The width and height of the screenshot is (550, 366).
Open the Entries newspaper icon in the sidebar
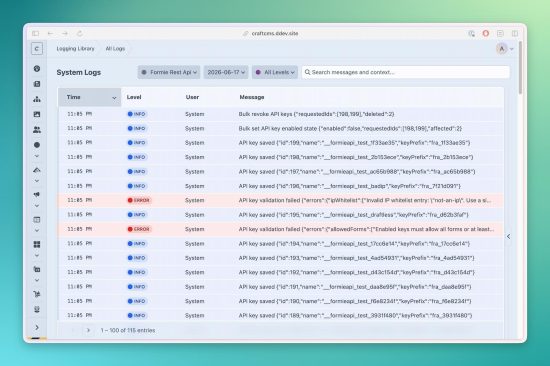tap(37, 84)
